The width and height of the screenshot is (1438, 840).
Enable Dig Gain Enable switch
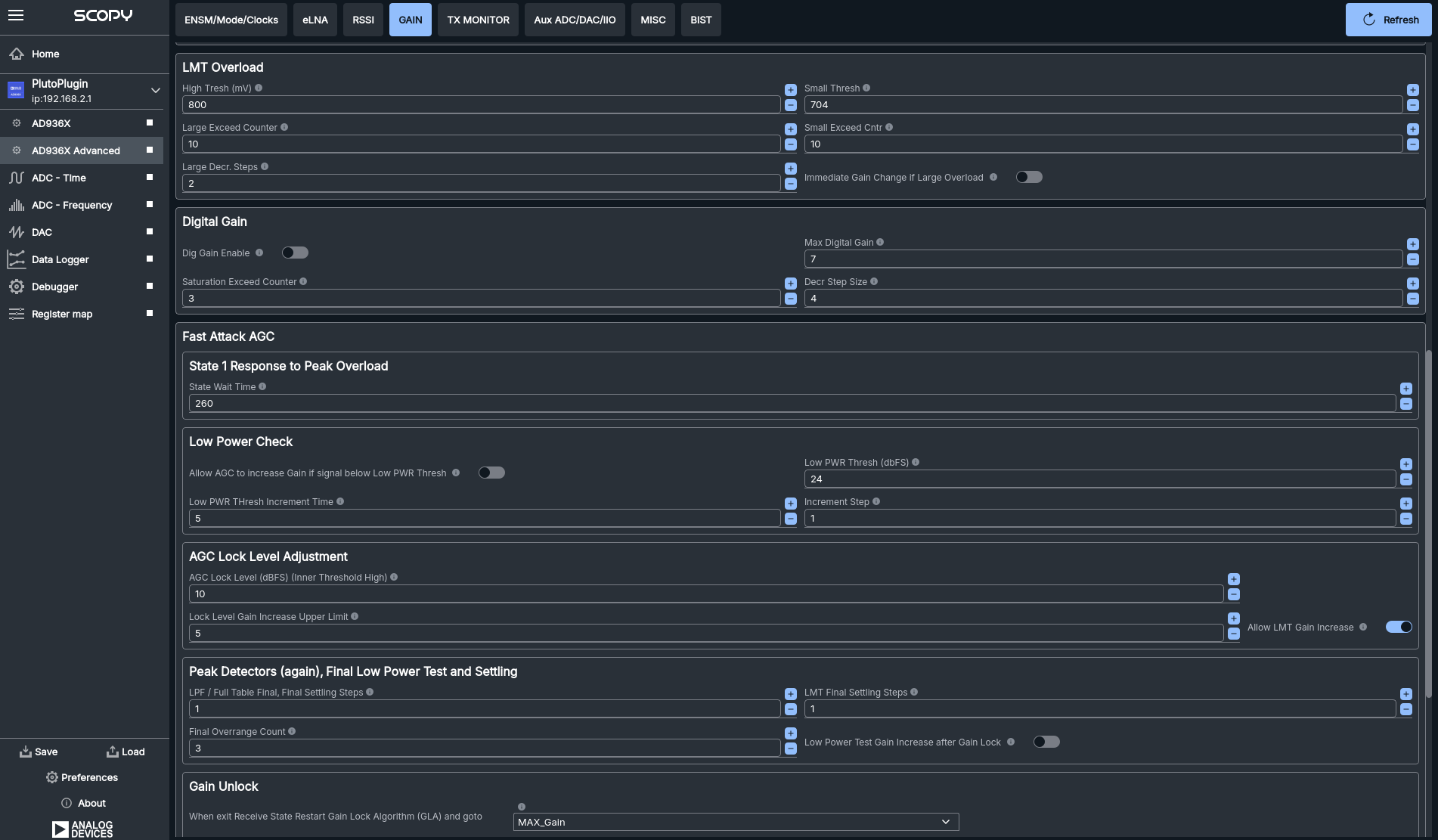295,253
